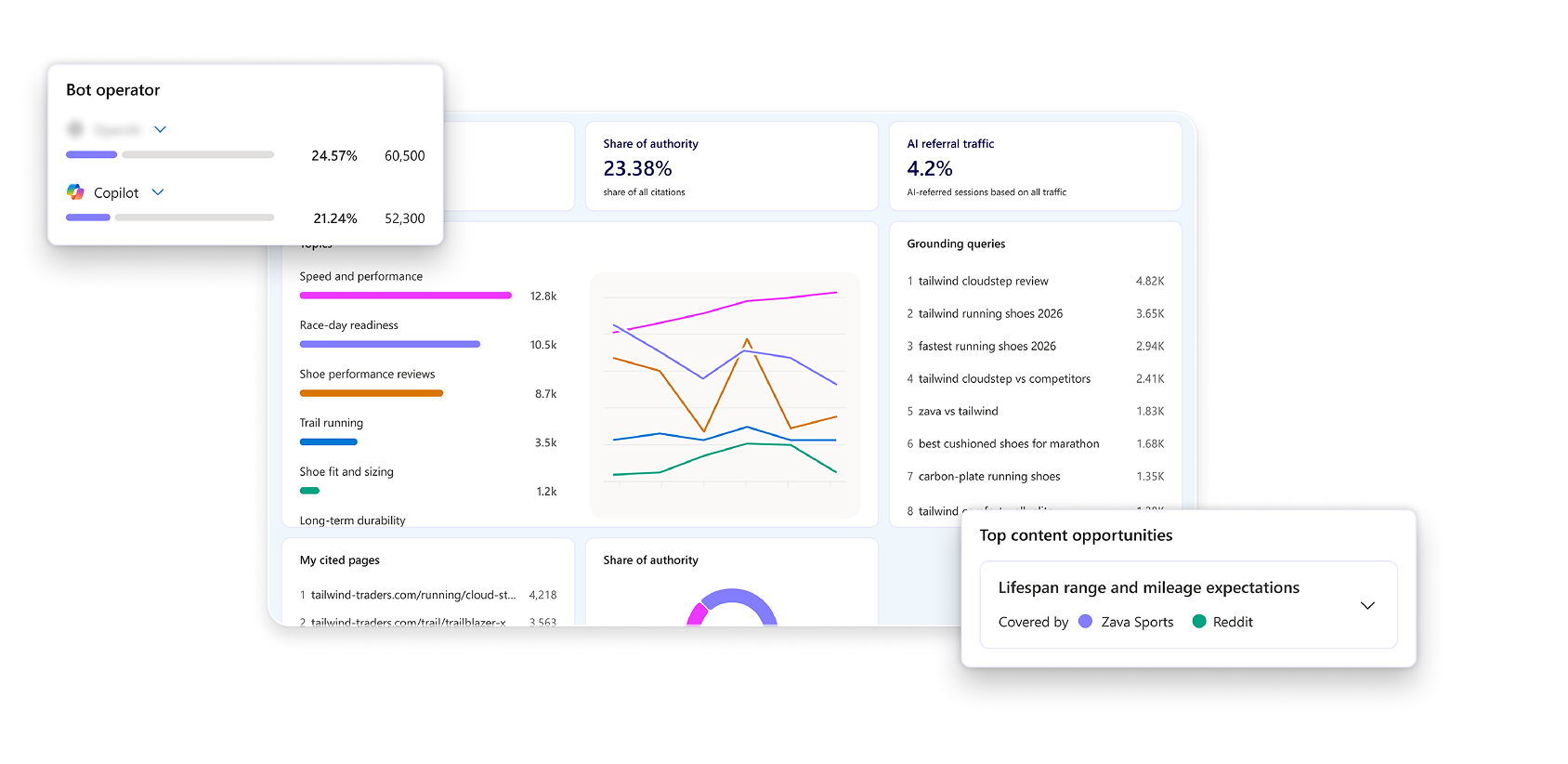Expand the blurred first bot operator chevron
1568x764 pixels.
(160, 129)
